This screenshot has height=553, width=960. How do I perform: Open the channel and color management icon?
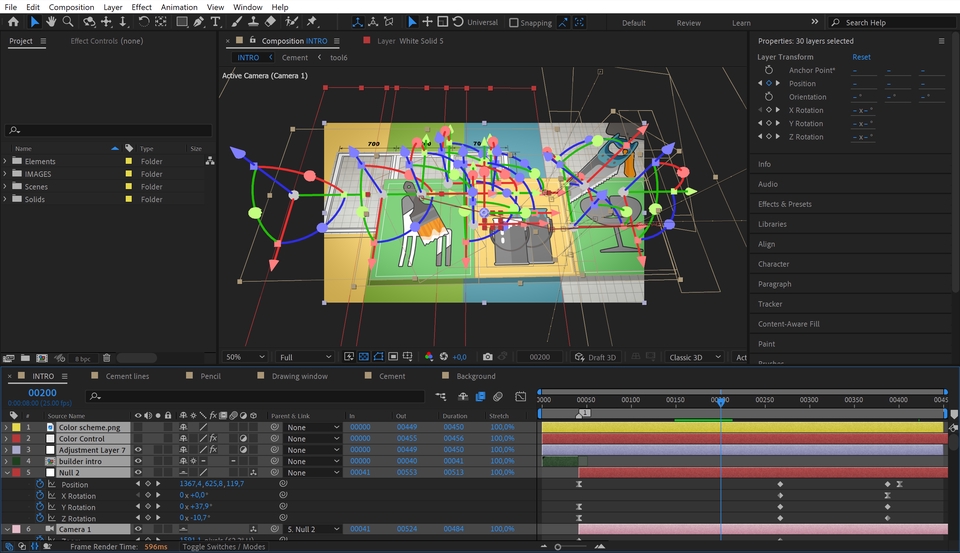tap(429, 356)
